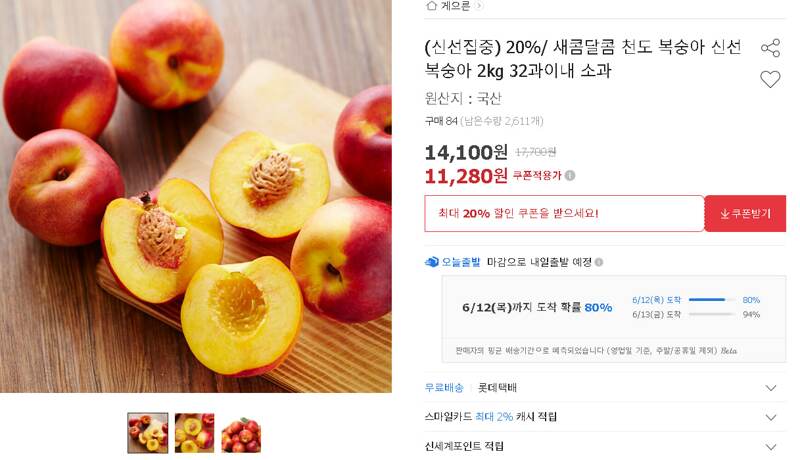Select the first peach thumbnail
800x460 pixels.
[147, 433]
